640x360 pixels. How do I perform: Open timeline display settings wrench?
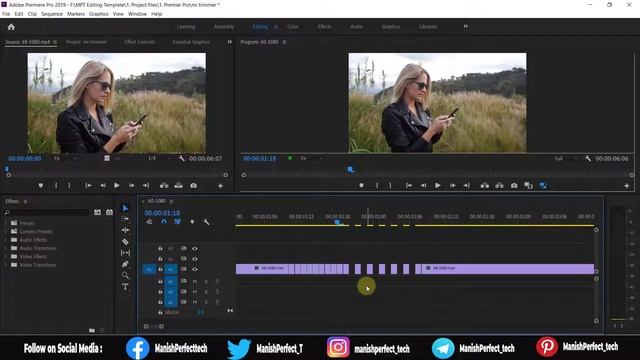(206, 222)
